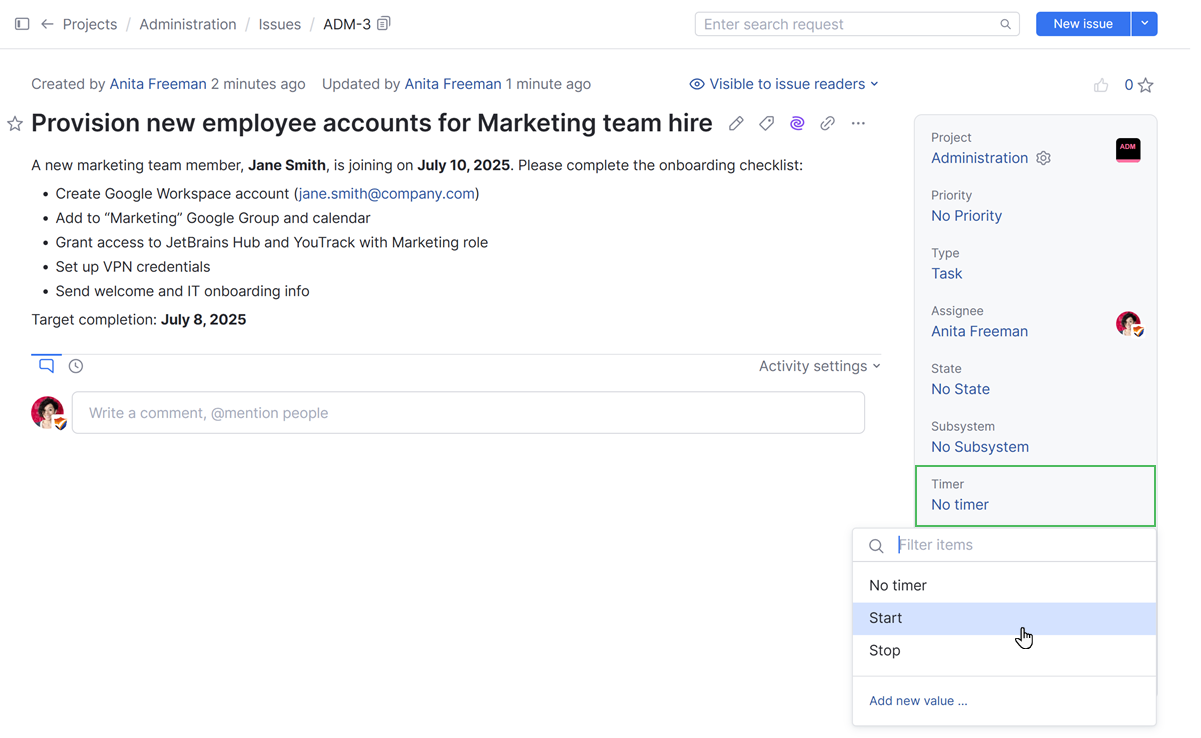Viewport: 1201px width, 738px height.
Task: Click the purple AI spiral icon
Action: coord(797,124)
